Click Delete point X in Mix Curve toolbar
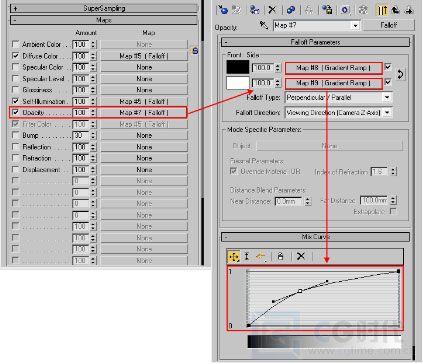The image size is (423, 364). (301, 256)
